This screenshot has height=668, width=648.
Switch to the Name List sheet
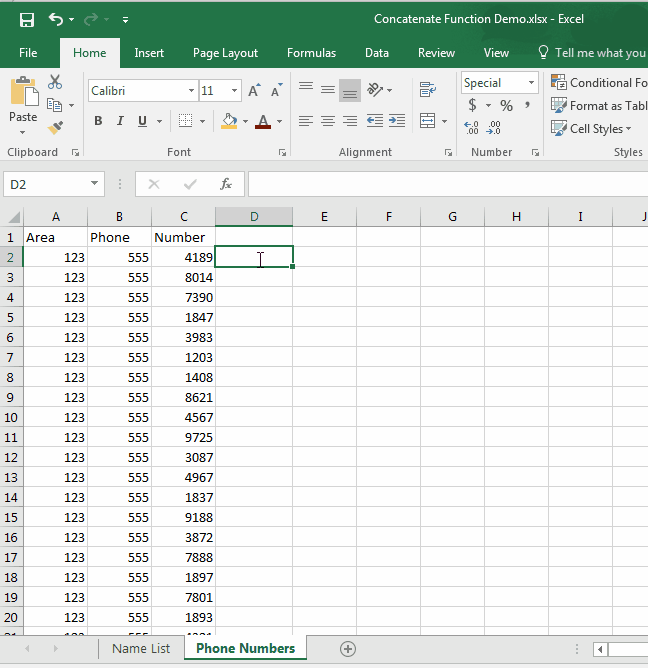[141, 649]
